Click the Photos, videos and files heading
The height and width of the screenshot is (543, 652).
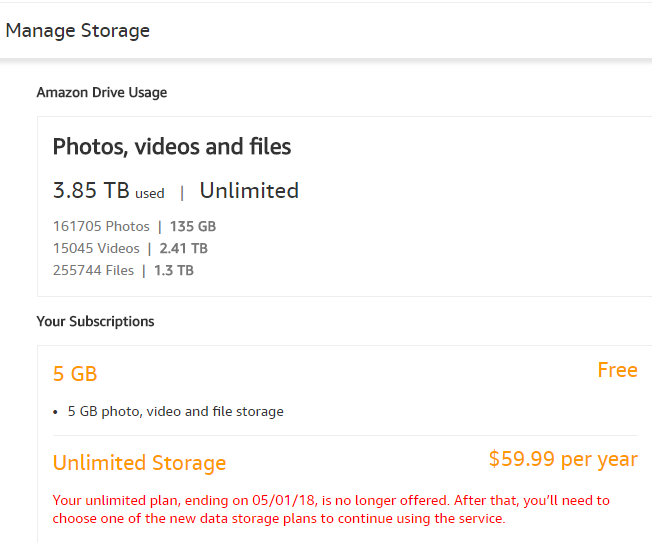[x=172, y=148]
